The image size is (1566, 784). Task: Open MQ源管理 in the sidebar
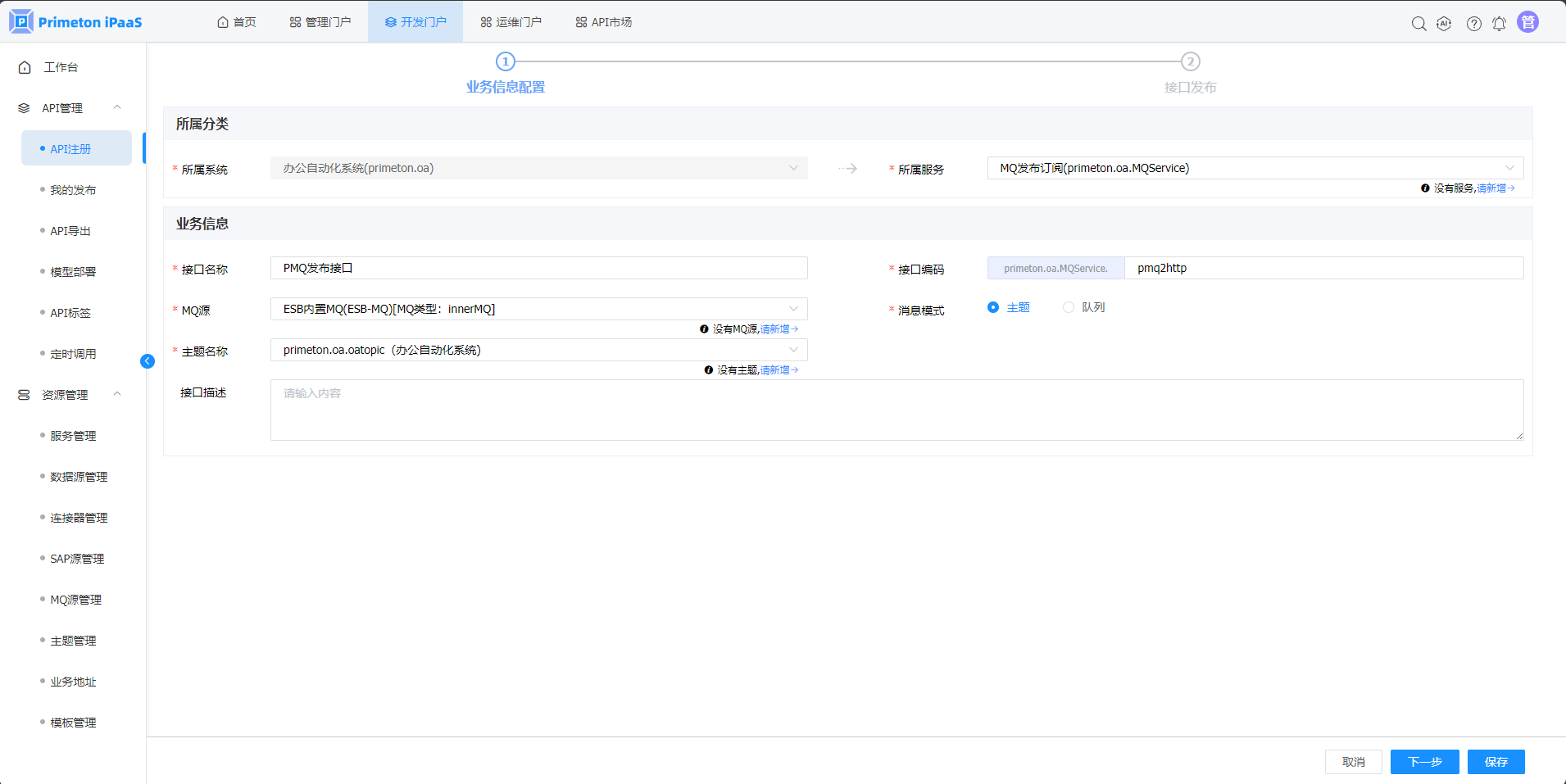tap(75, 600)
